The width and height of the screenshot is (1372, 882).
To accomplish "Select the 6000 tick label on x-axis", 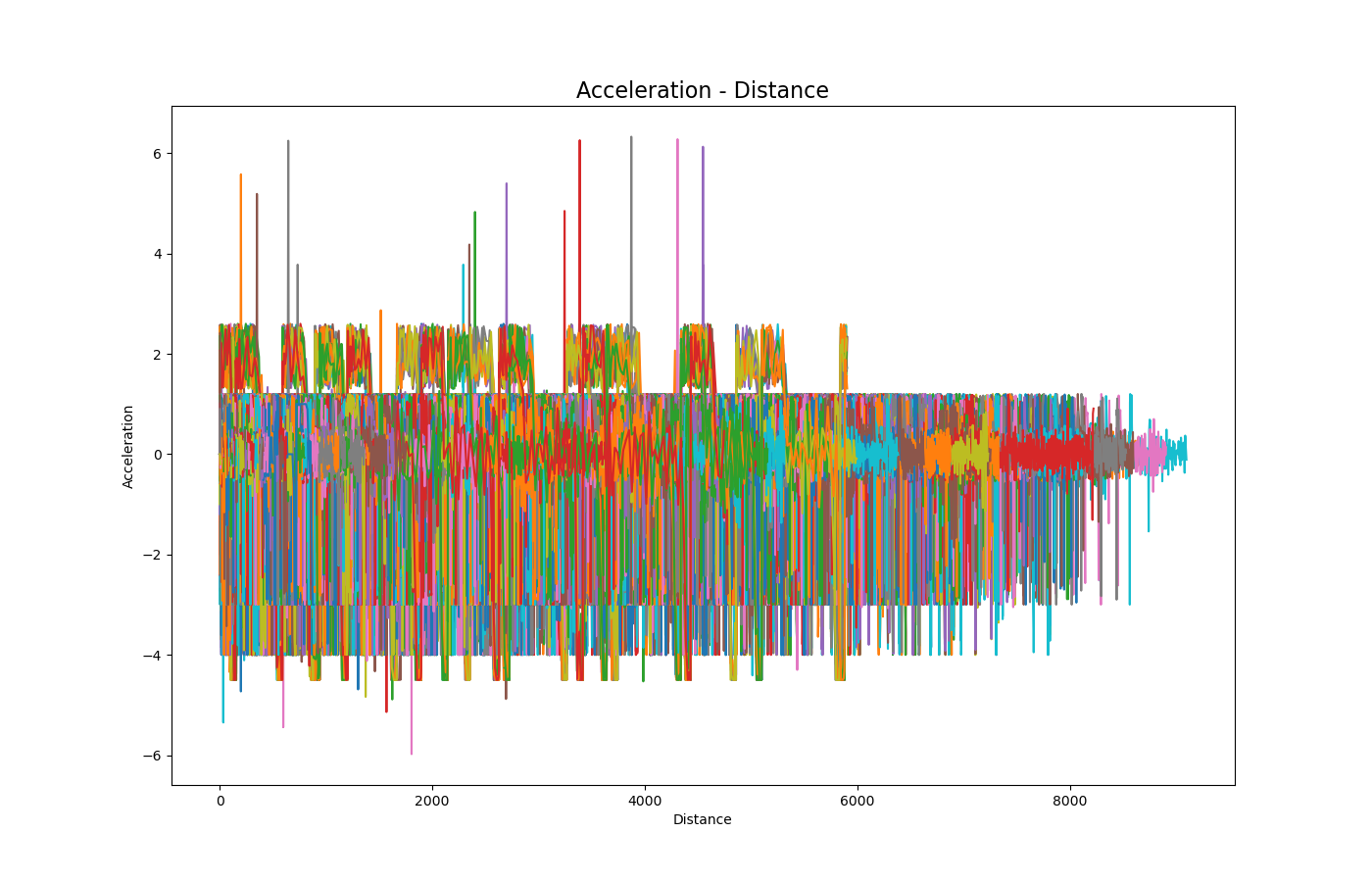I will click(x=857, y=800).
